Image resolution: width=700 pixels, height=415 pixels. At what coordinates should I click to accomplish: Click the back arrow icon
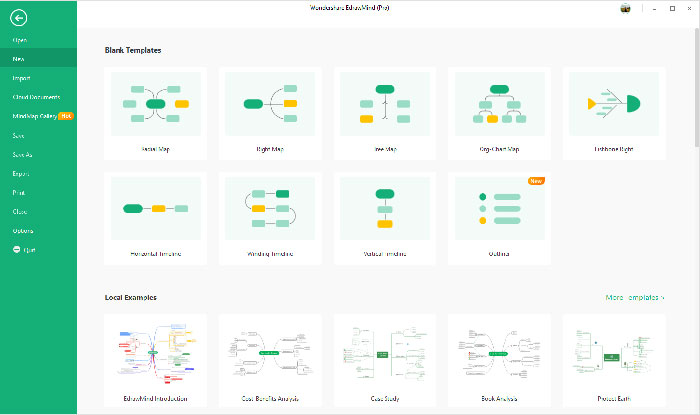pos(18,18)
